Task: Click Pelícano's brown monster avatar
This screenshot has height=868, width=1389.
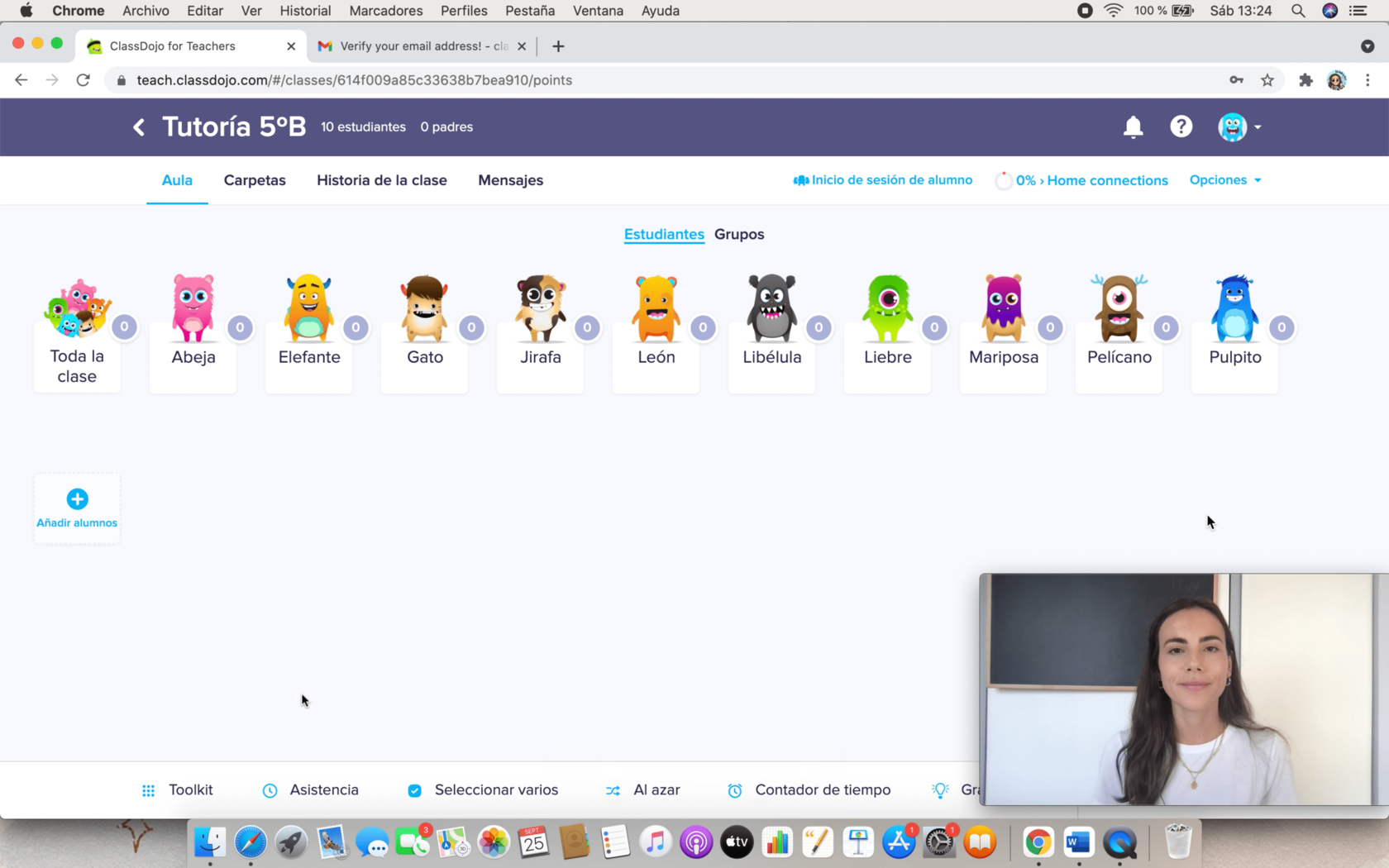Action: click(1119, 308)
